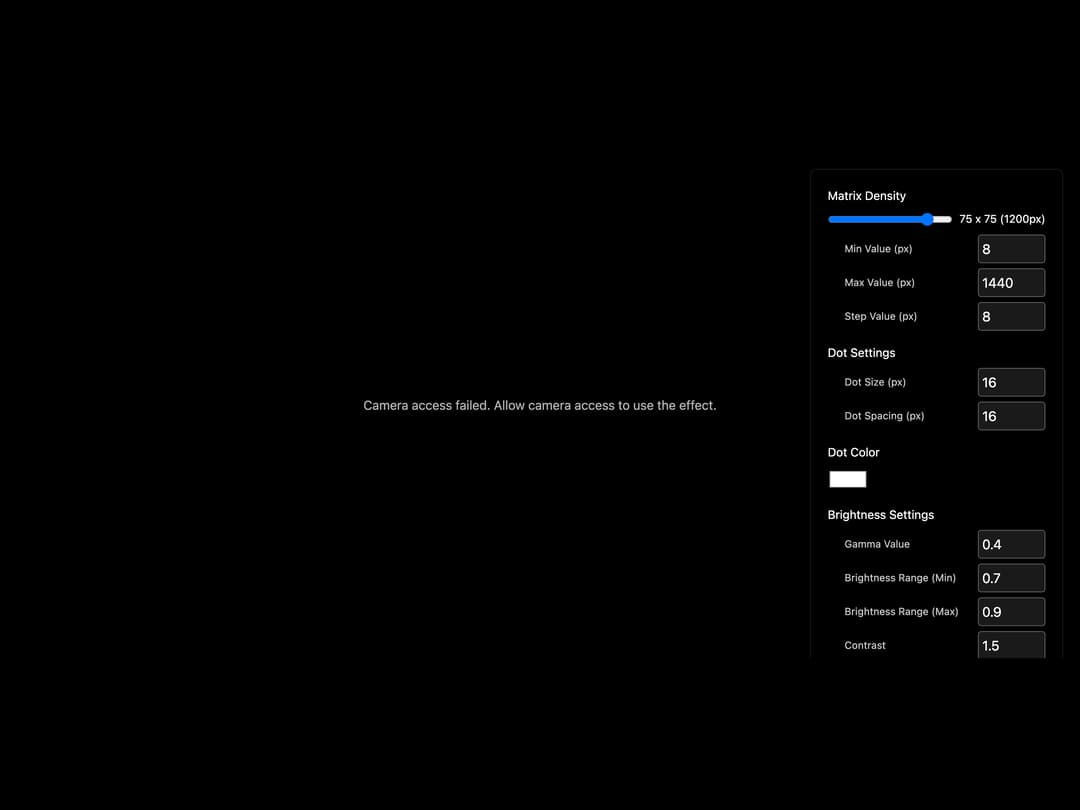Click the "Dot Spacing (px)" label
Screen dimensions: 1080x810
(884, 416)
